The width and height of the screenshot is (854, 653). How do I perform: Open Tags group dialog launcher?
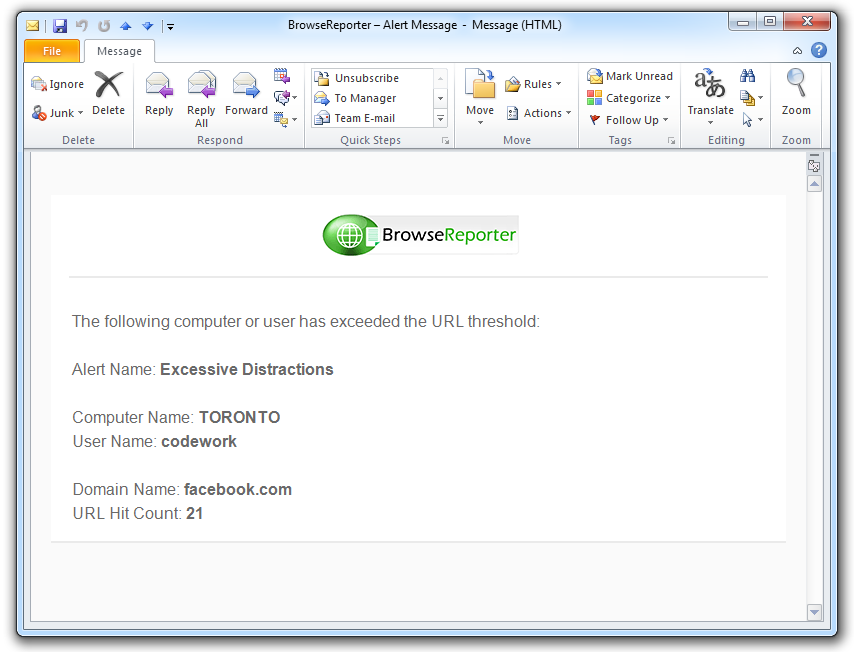pos(672,141)
